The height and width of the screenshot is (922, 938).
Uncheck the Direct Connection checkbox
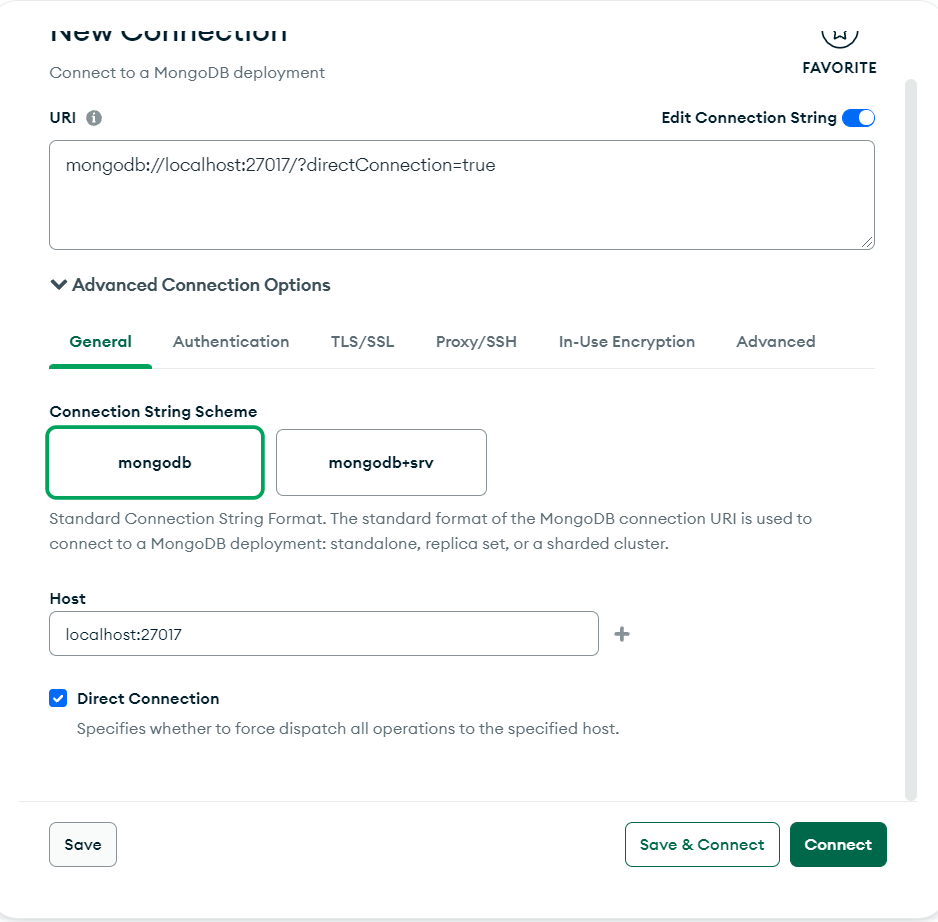click(x=58, y=698)
